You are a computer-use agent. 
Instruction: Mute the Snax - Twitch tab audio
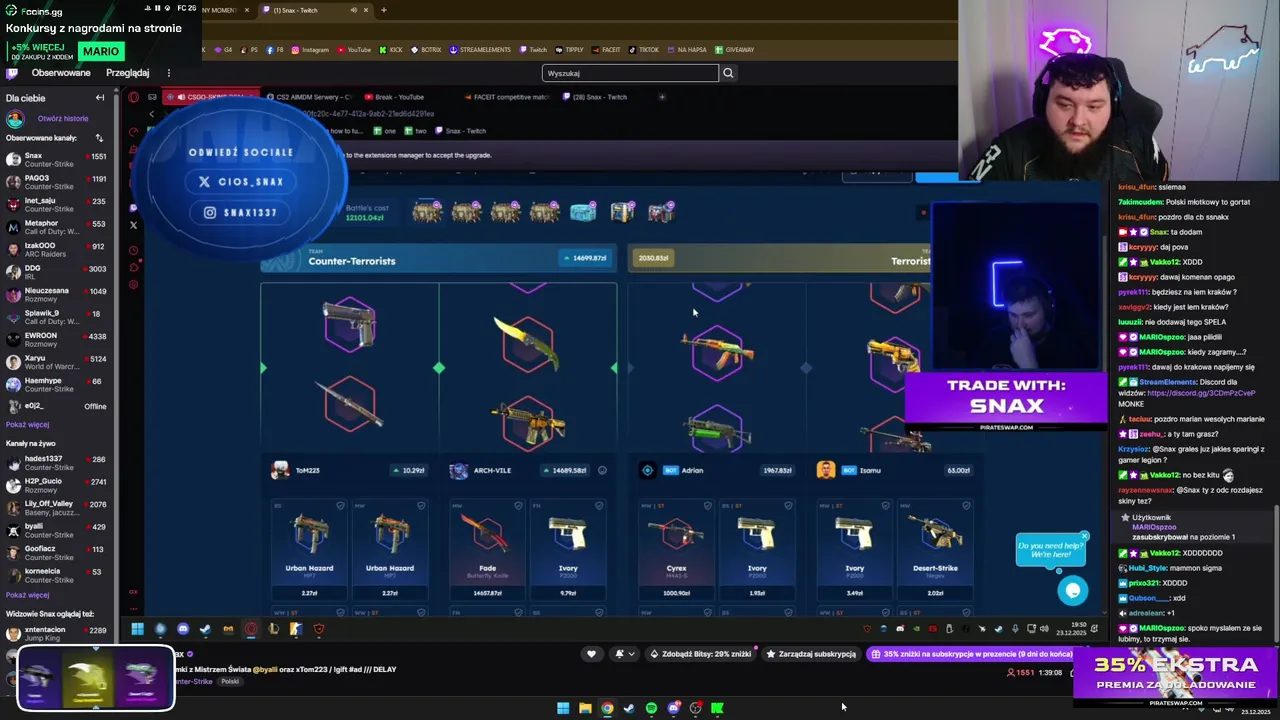tap(353, 10)
